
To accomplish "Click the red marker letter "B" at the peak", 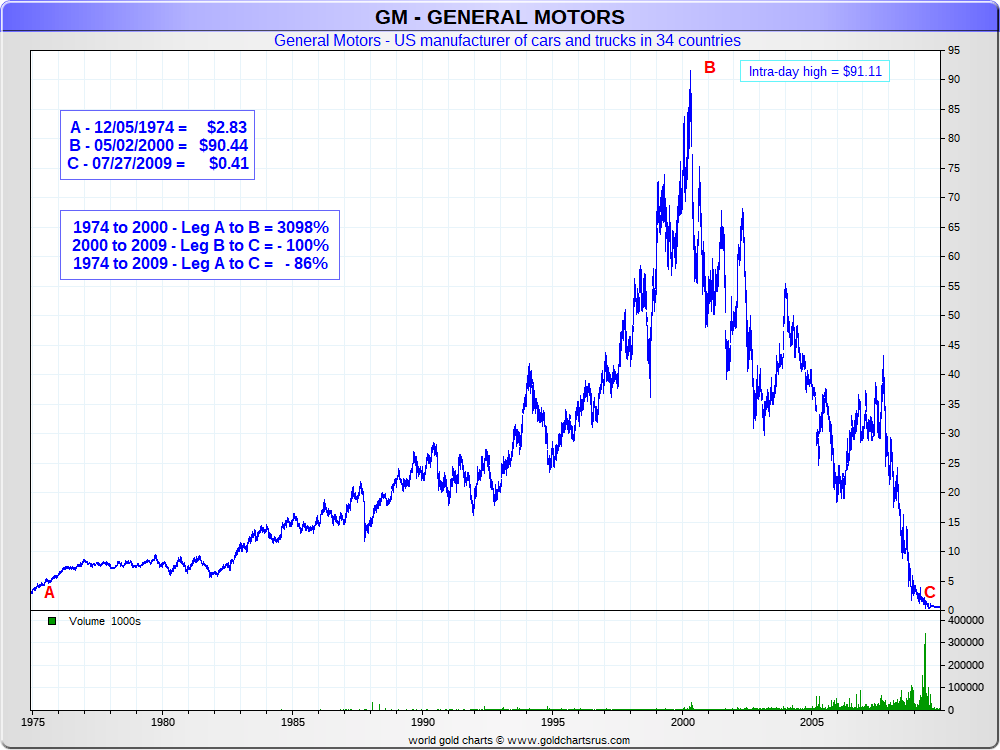I will tap(710, 68).
